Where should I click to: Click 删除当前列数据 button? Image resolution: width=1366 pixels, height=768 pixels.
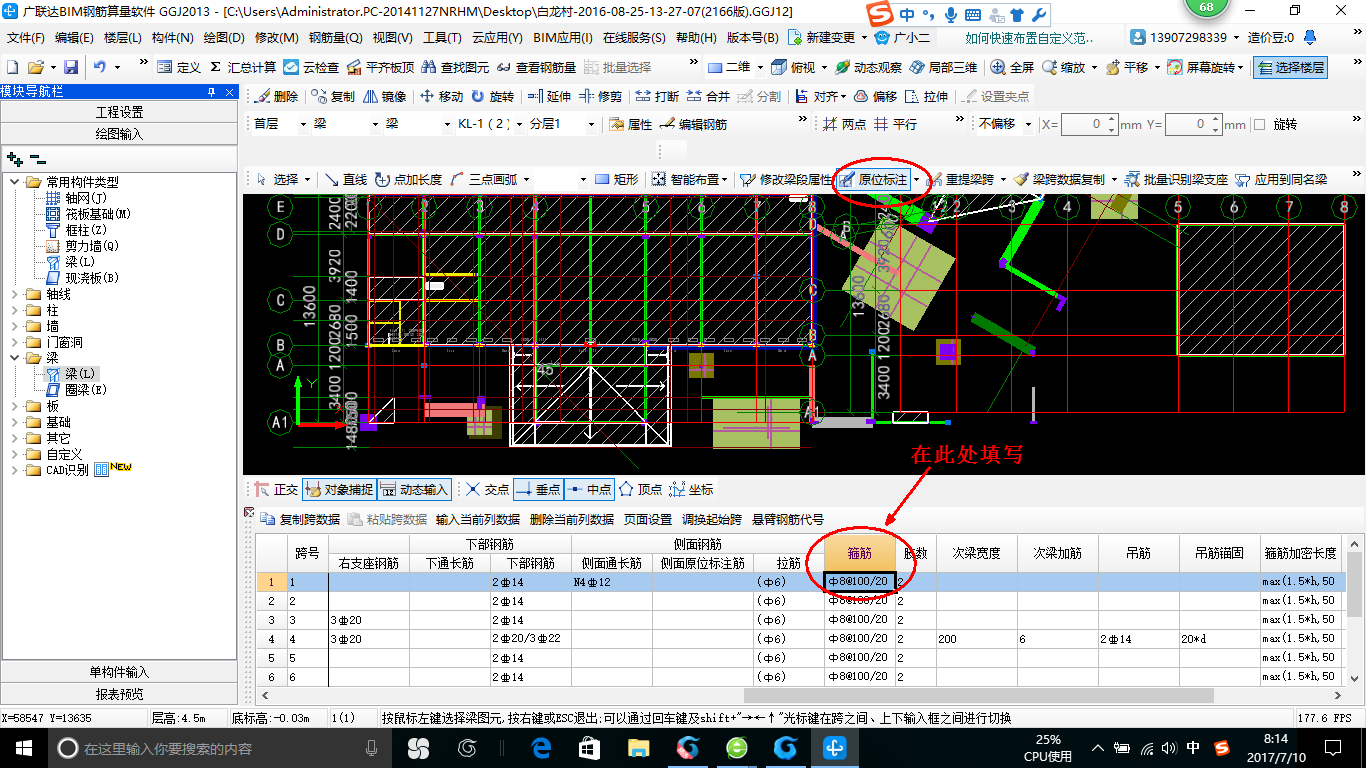(x=572, y=519)
